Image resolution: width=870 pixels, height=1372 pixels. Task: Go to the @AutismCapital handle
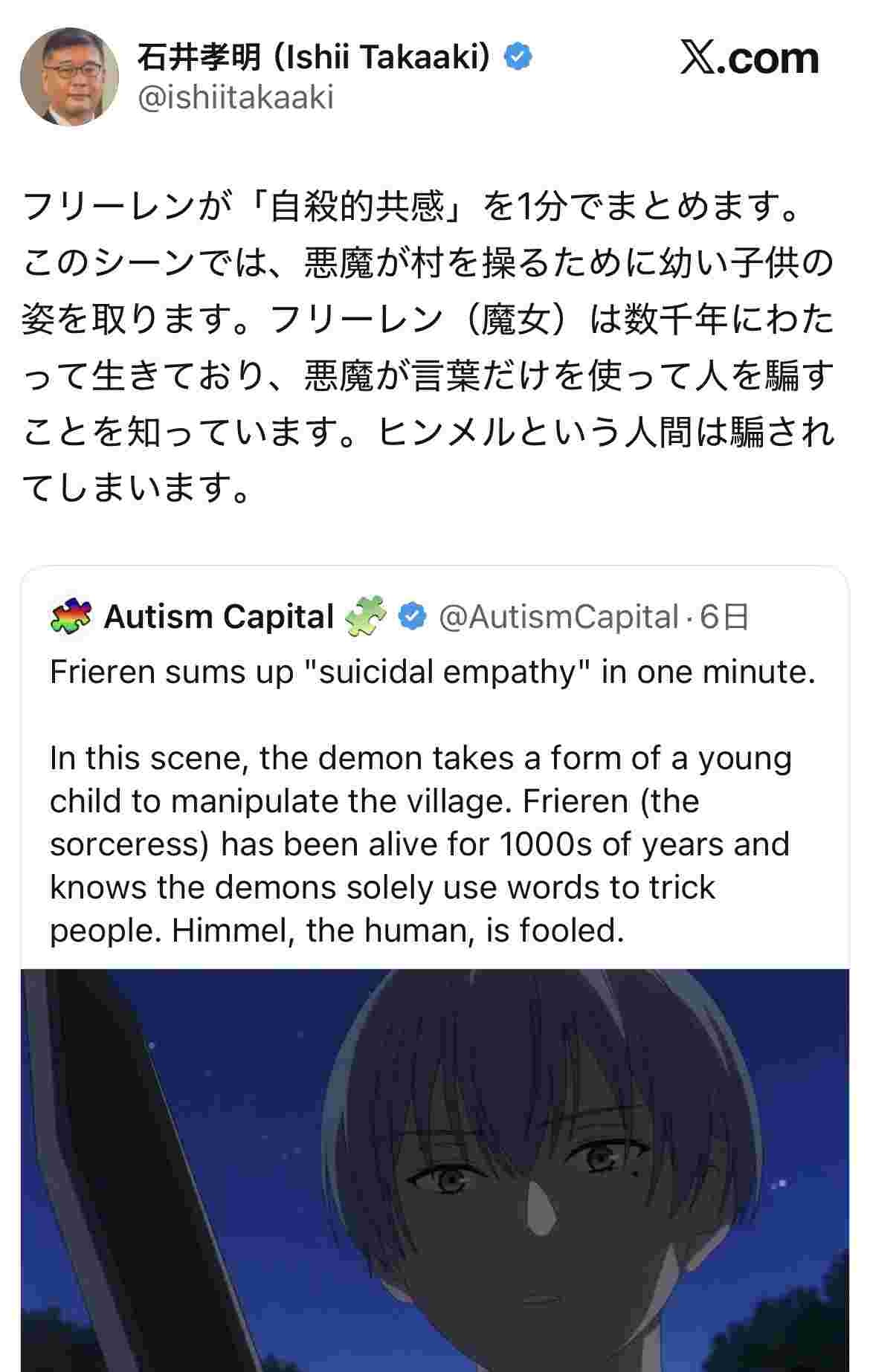click(558, 617)
